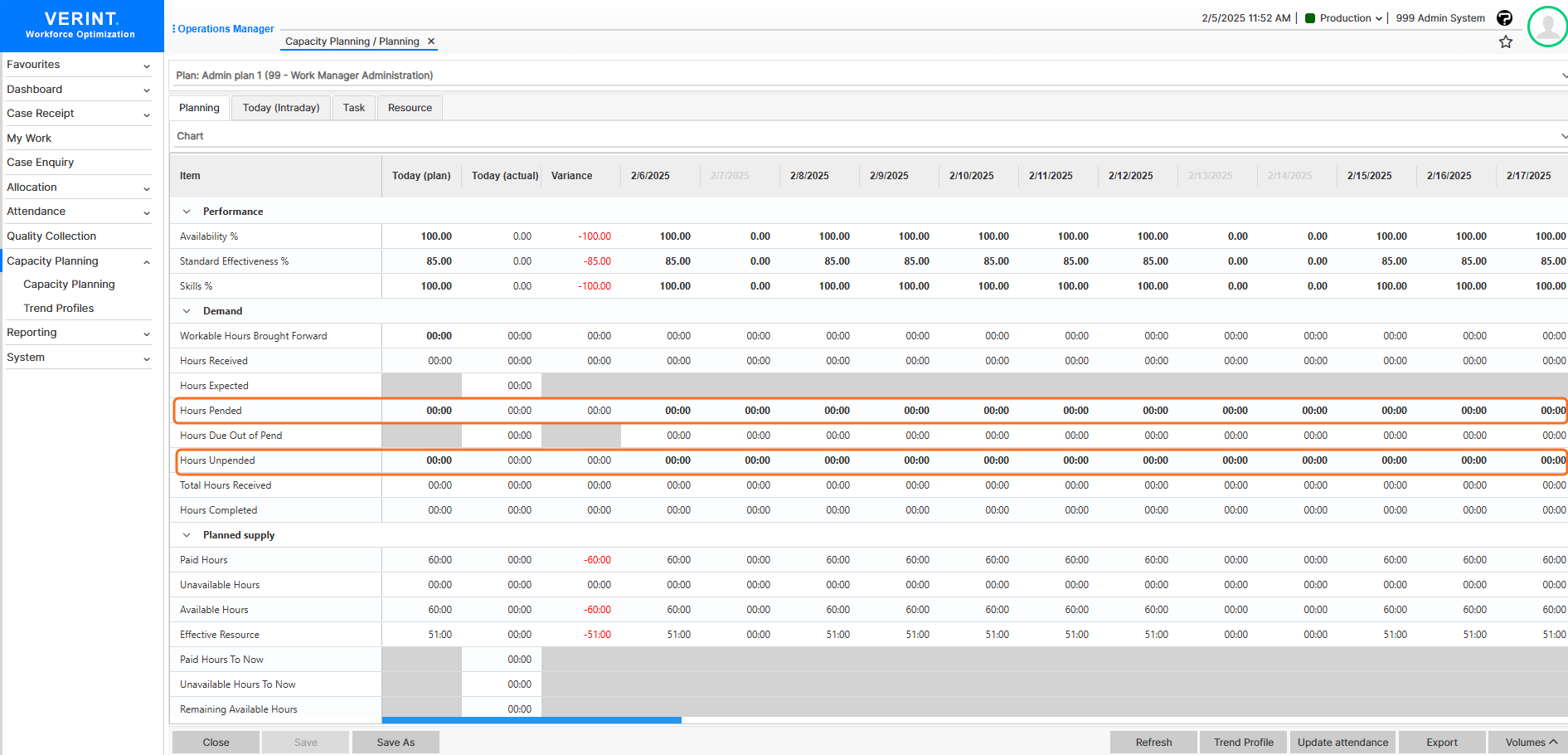Switch to the Today (Intraday) tab
The height and width of the screenshot is (755, 1568).
coord(280,107)
